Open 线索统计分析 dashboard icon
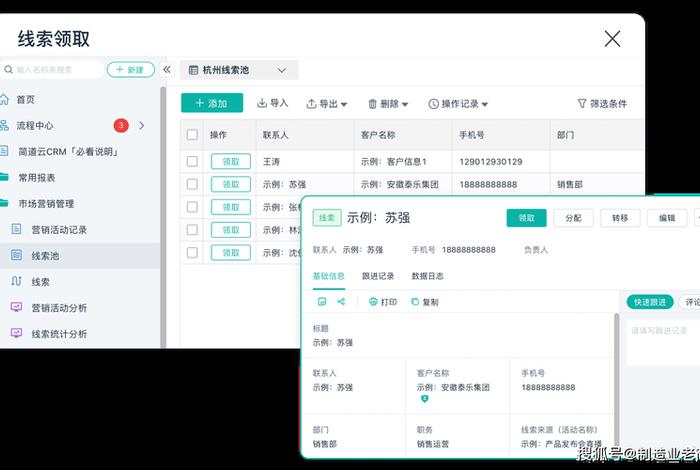Screen dimensions: 700x470 [x=17, y=333]
